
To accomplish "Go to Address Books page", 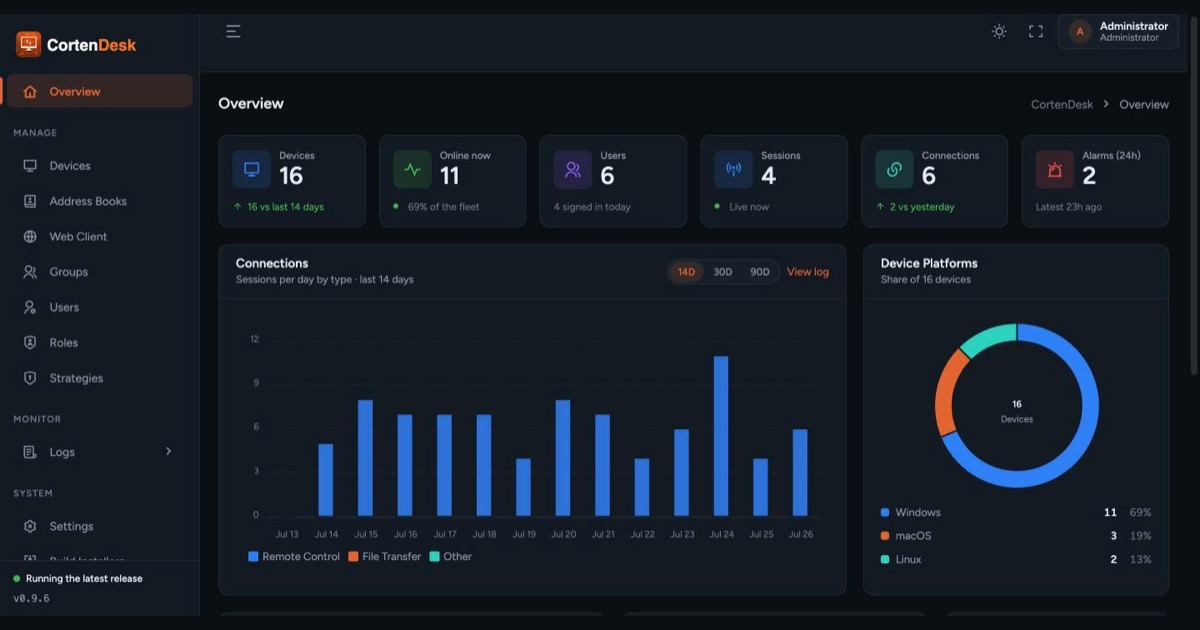I will click(x=97, y=201).
